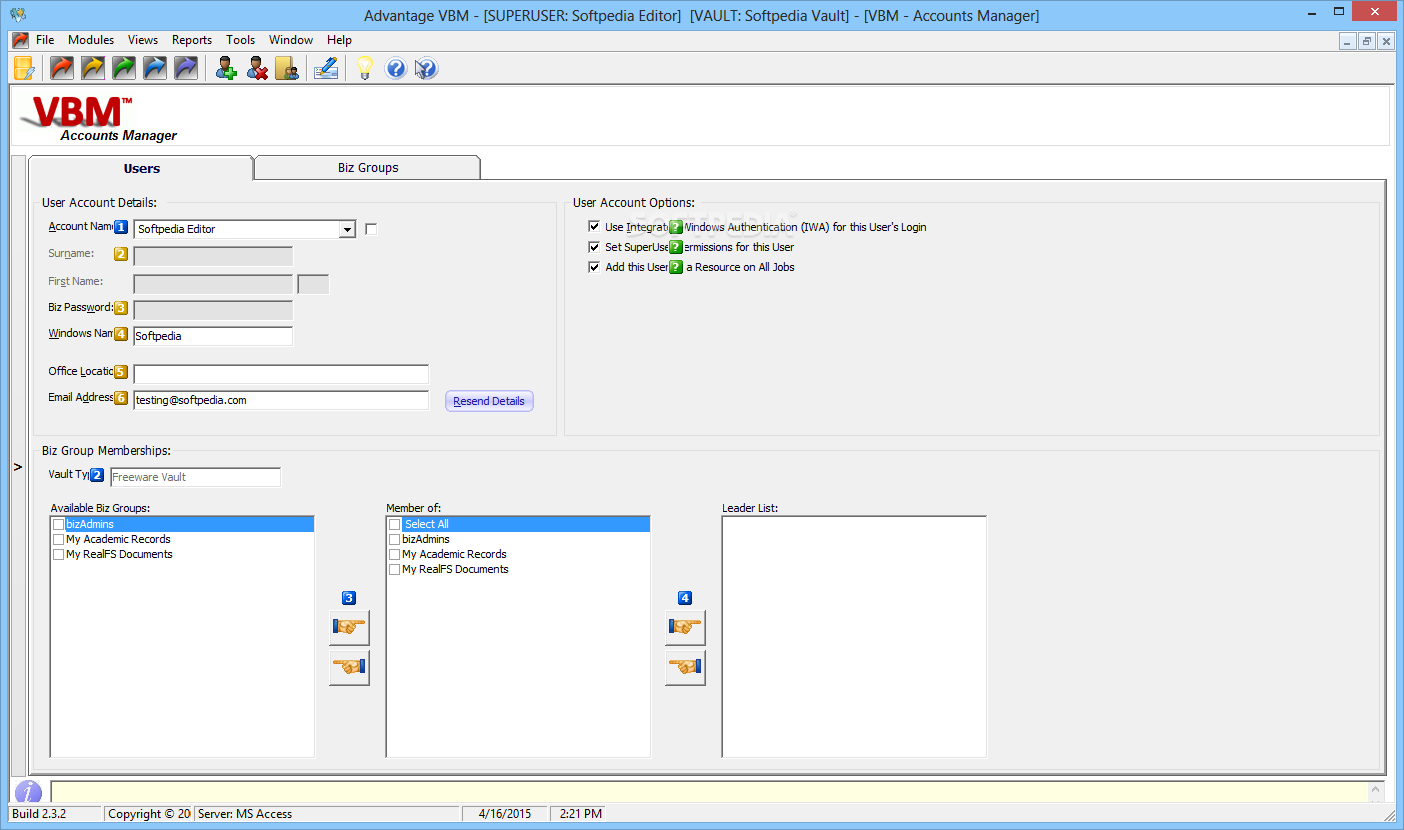Click the Office Location input field
1404x830 pixels.
click(281, 374)
